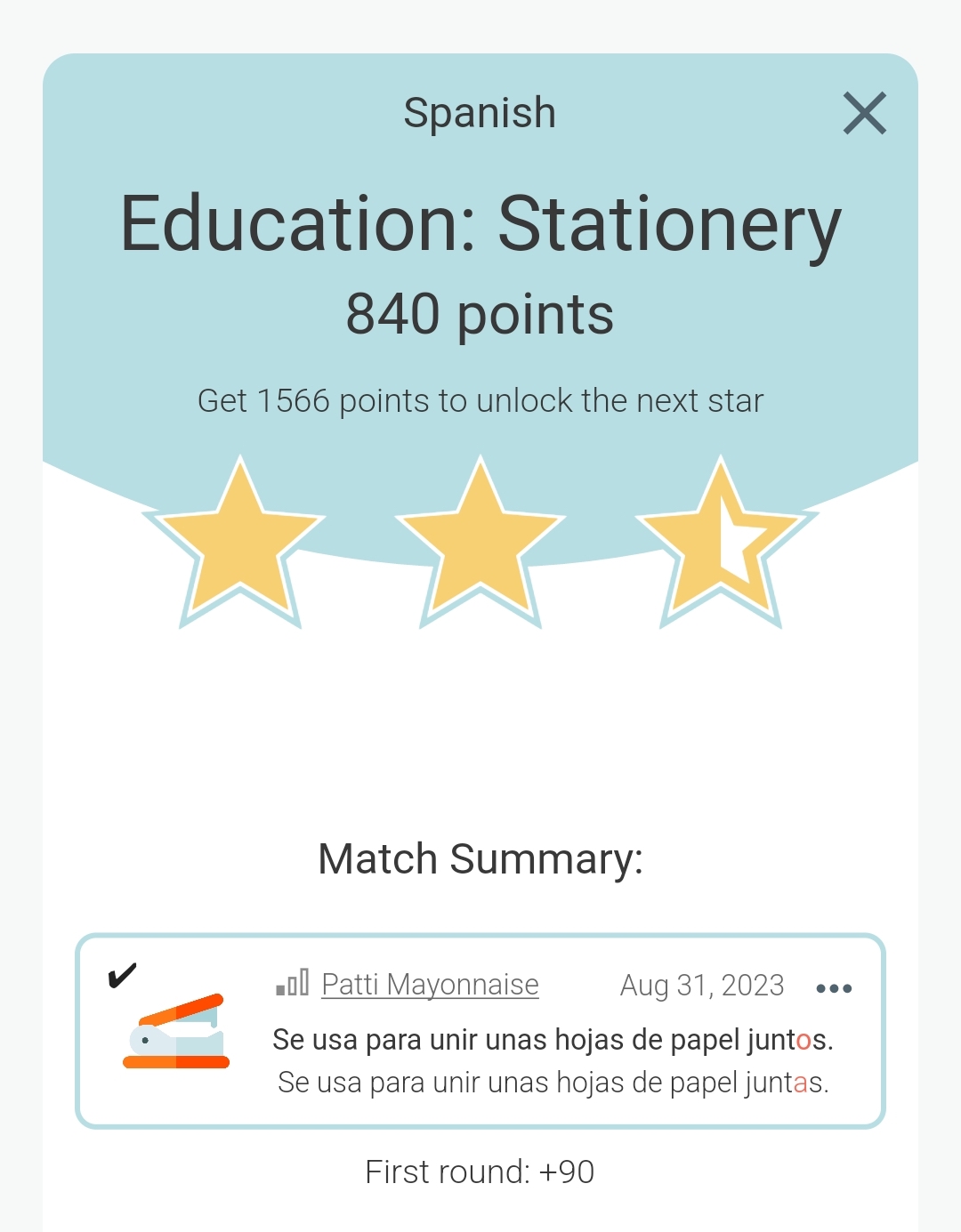Click the Match Summary heading
Viewport: 961px width, 1232px height.
(x=480, y=859)
